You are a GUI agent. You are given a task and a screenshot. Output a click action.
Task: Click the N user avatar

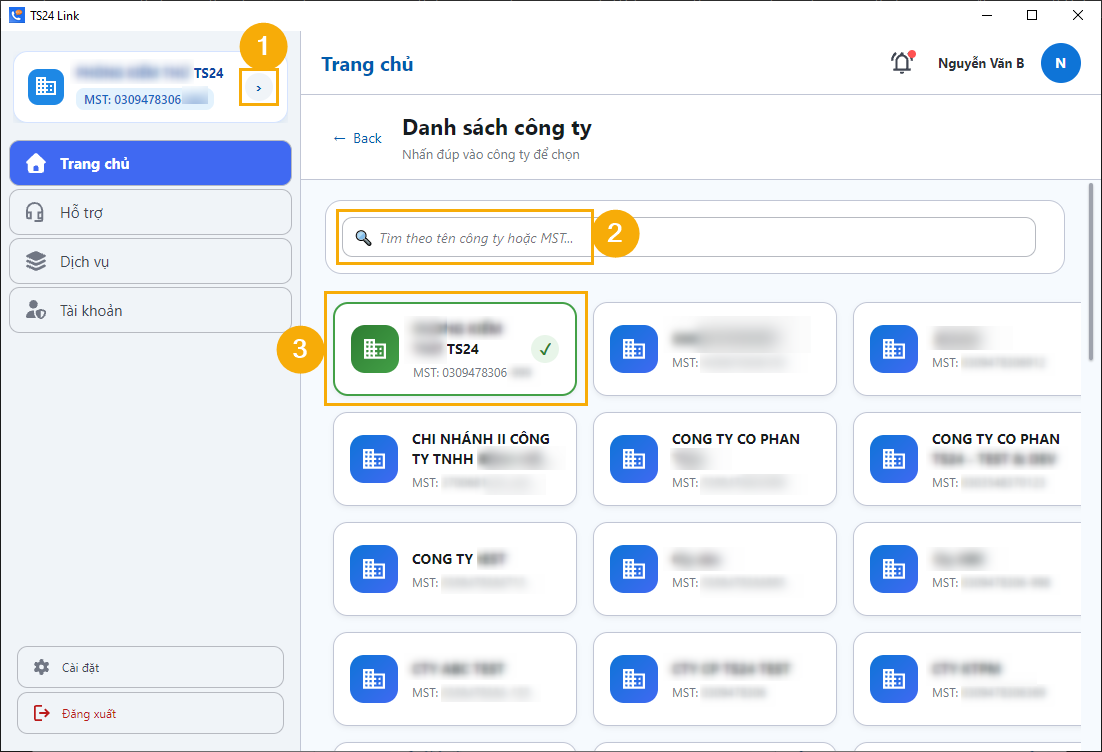1061,63
